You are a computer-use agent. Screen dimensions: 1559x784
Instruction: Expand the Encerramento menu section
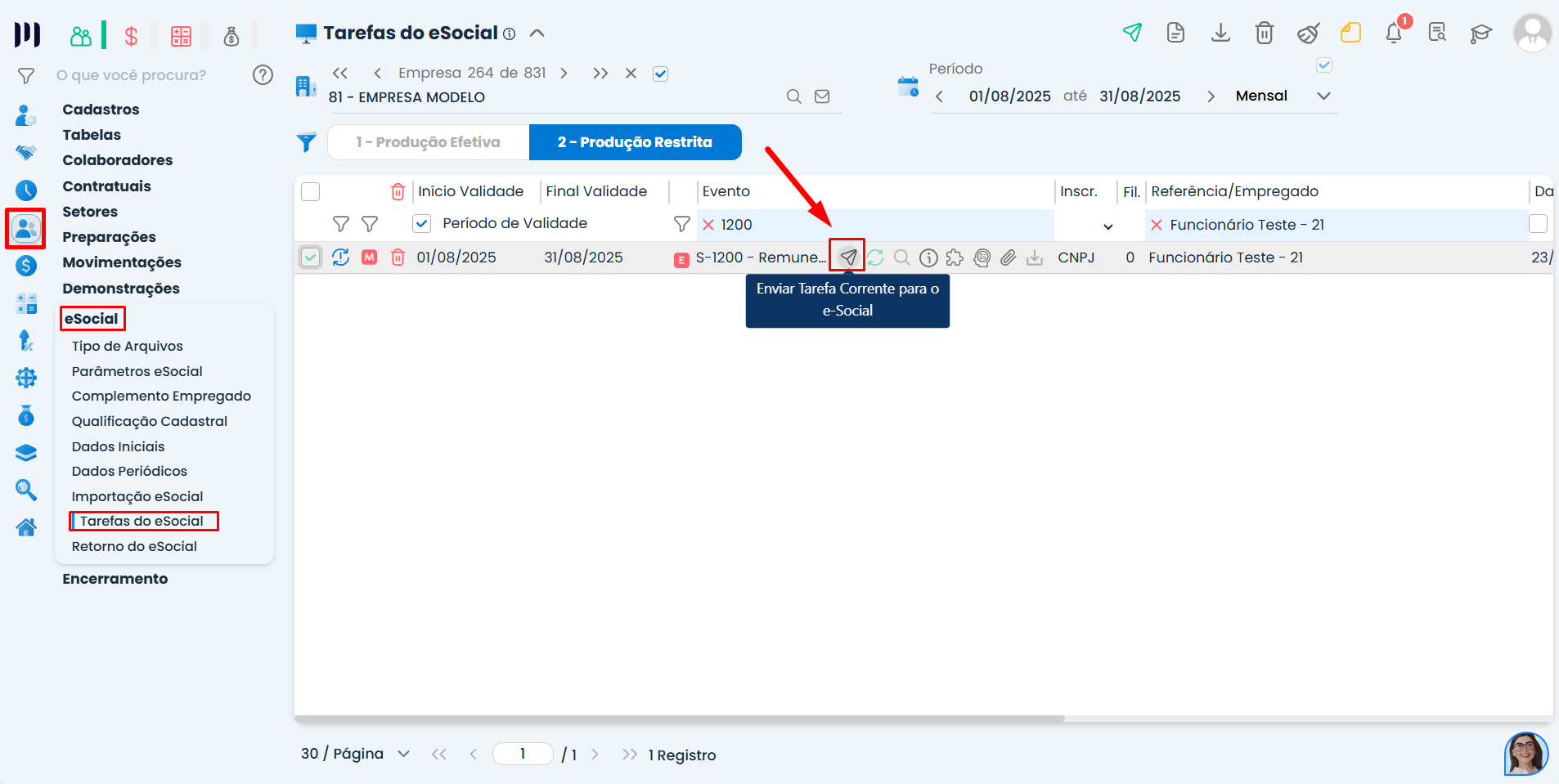[115, 579]
